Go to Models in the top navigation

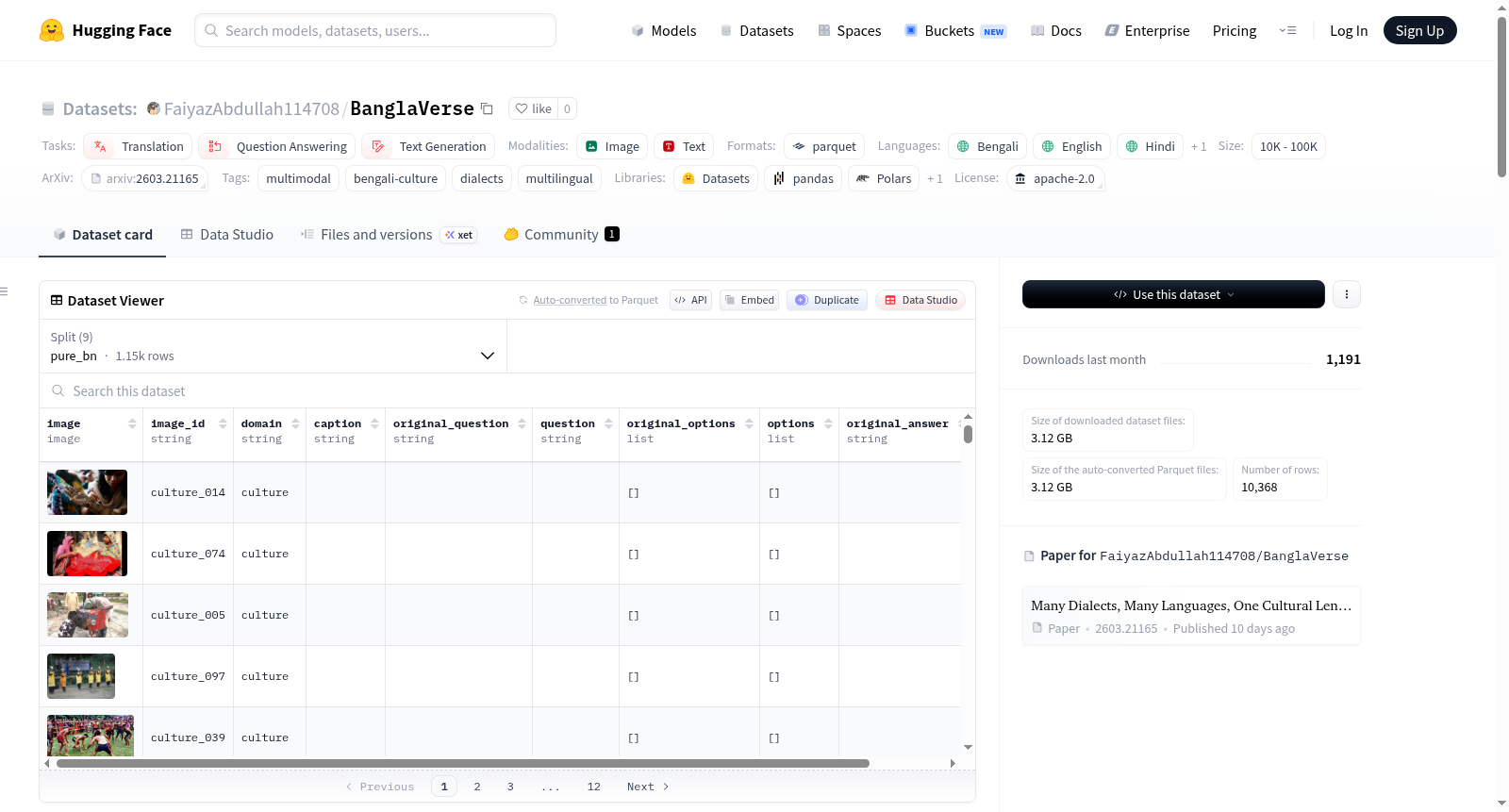(664, 30)
